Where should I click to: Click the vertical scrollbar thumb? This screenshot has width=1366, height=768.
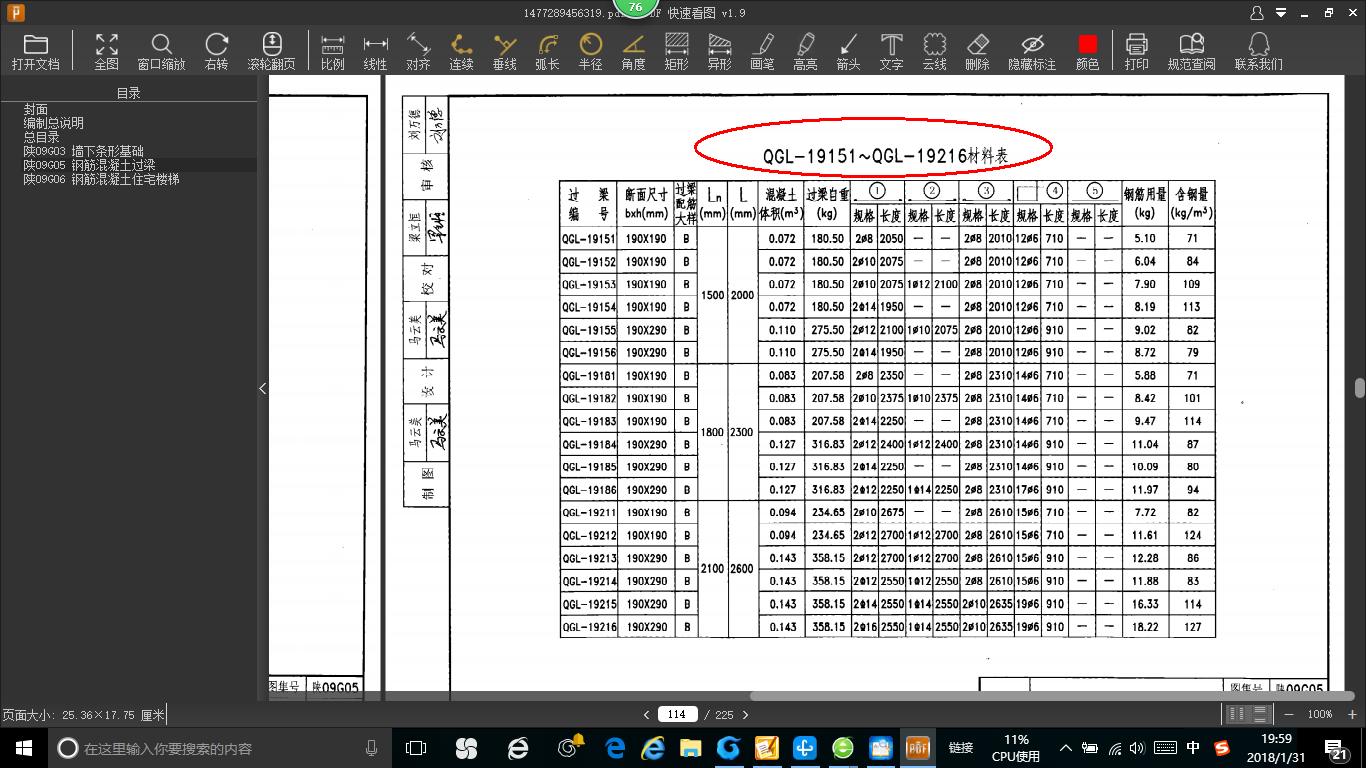[1360, 388]
